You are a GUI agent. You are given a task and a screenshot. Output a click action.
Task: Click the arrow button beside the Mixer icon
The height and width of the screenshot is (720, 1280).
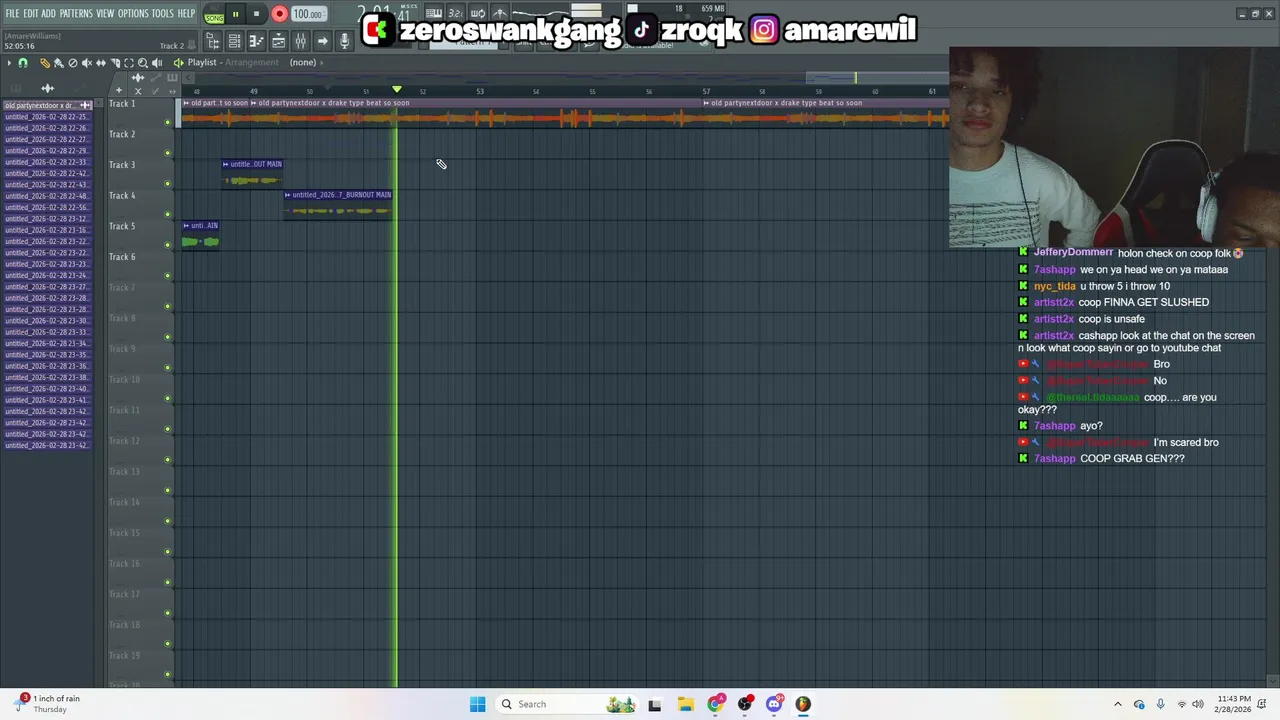coord(322,41)
